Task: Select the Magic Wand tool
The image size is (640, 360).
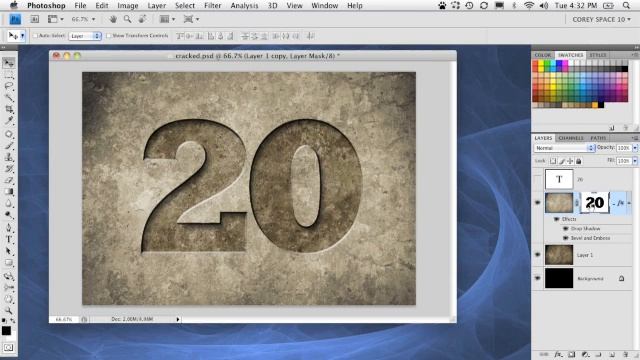Action: pos(9,98)
